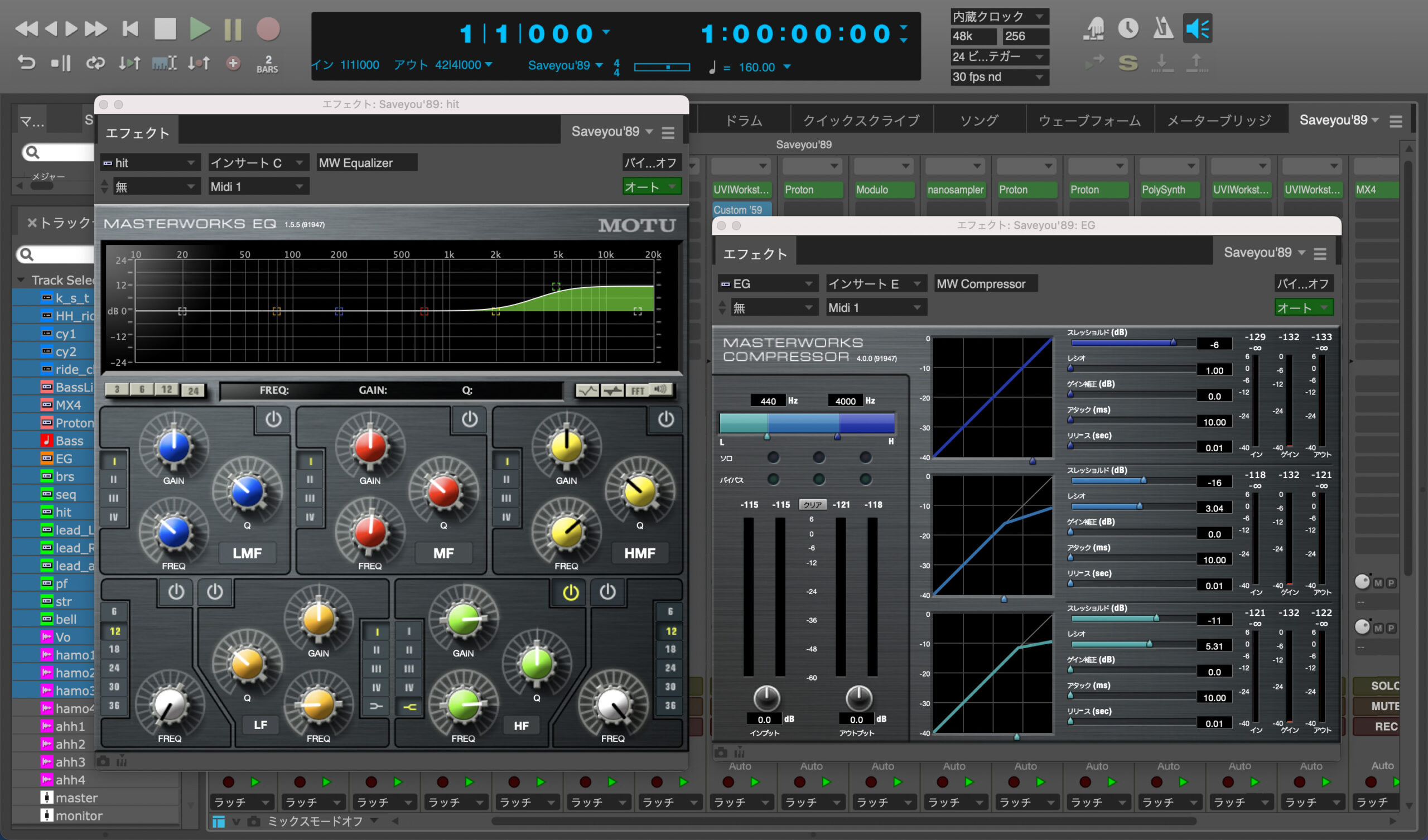Click the clock countoff icon
Image resolution: width=1428 pixels, height=840 pixels.
[1128, 28]
